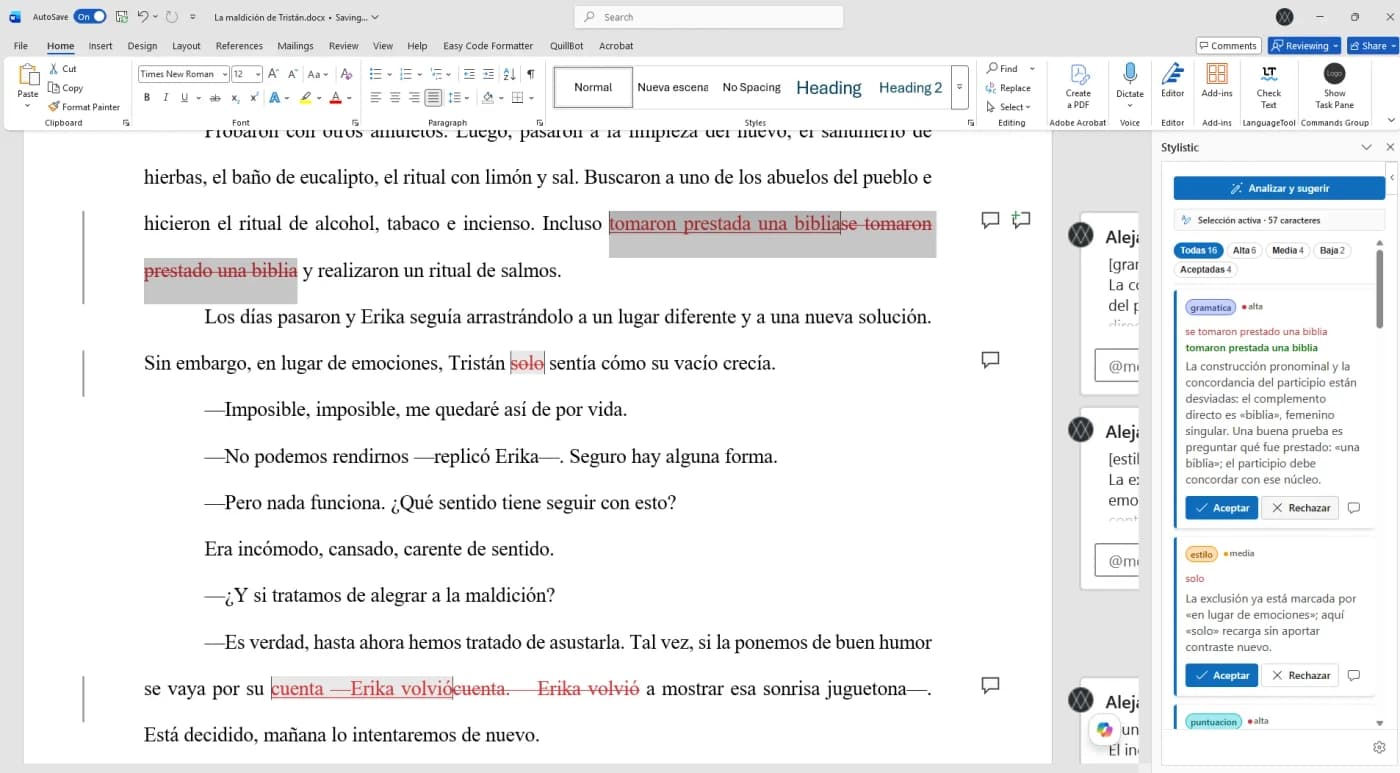The height and width of the screenshot is (773, 1400).
Task: Toggle Underline formatting
Action: pyautogui.click(x=184, y=98)
